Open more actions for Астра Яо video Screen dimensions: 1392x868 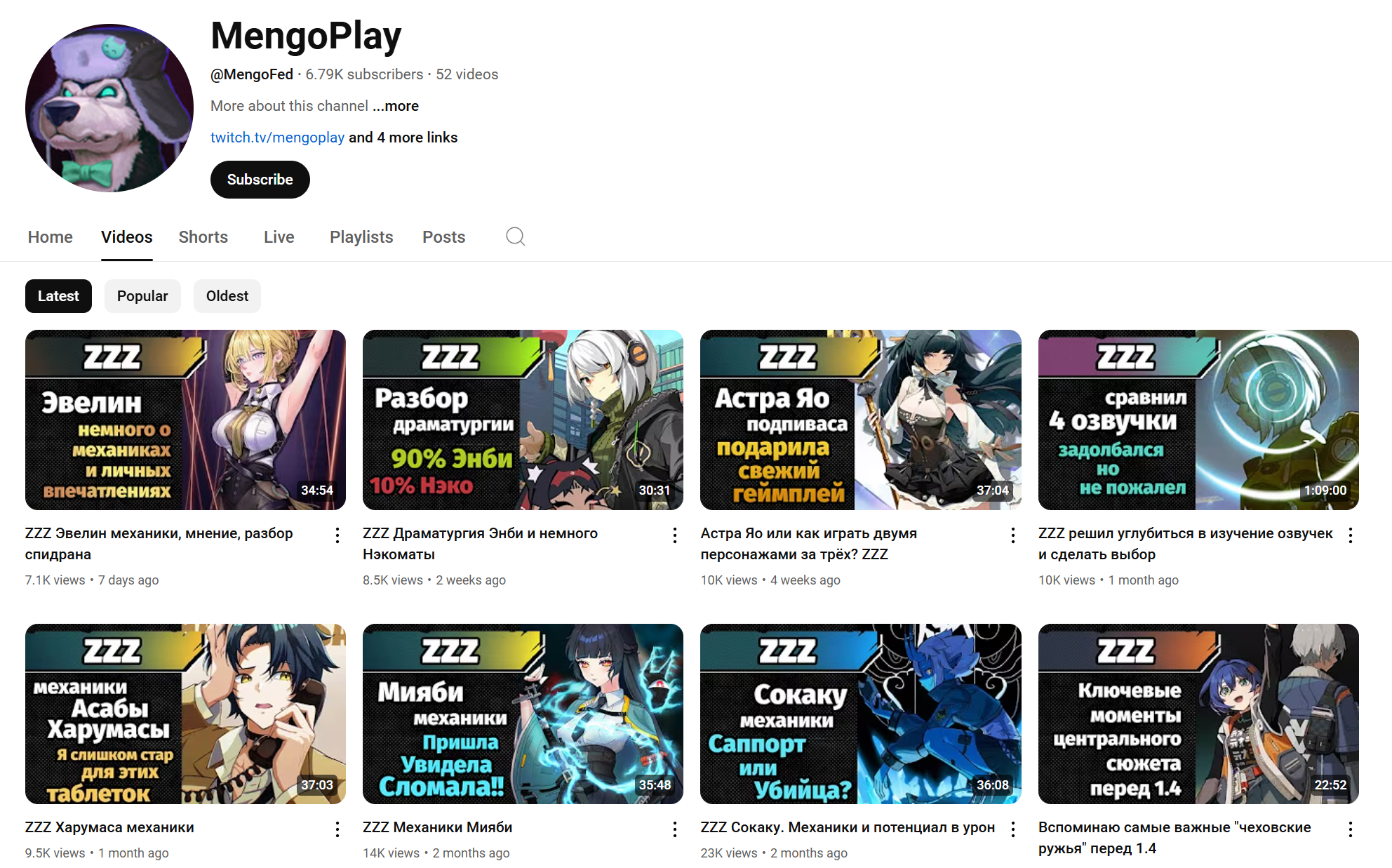pyautogui.click(x=1013, y=535)
